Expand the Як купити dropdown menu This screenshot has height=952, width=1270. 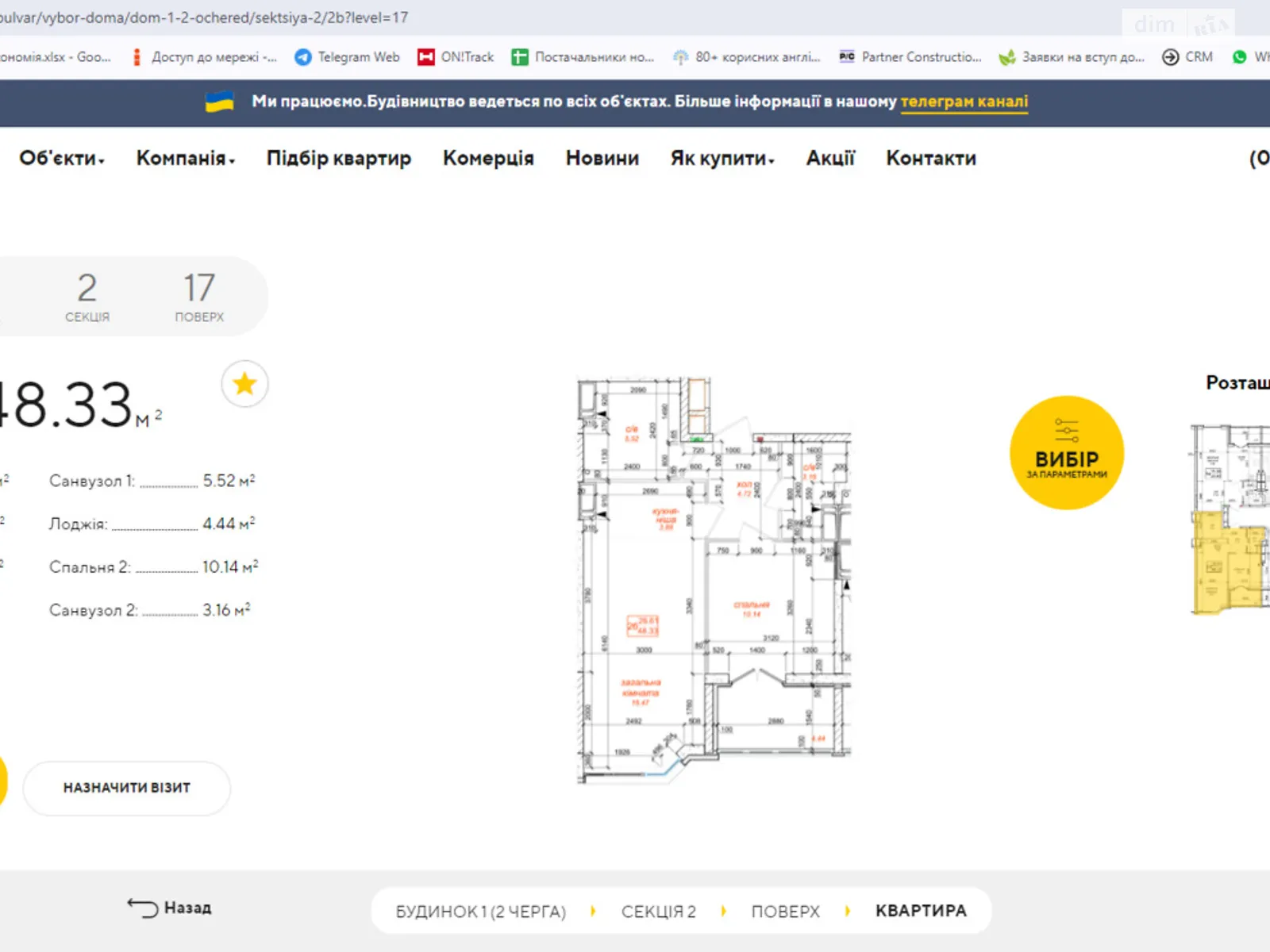pyautogui.click(x=722, y=159)
